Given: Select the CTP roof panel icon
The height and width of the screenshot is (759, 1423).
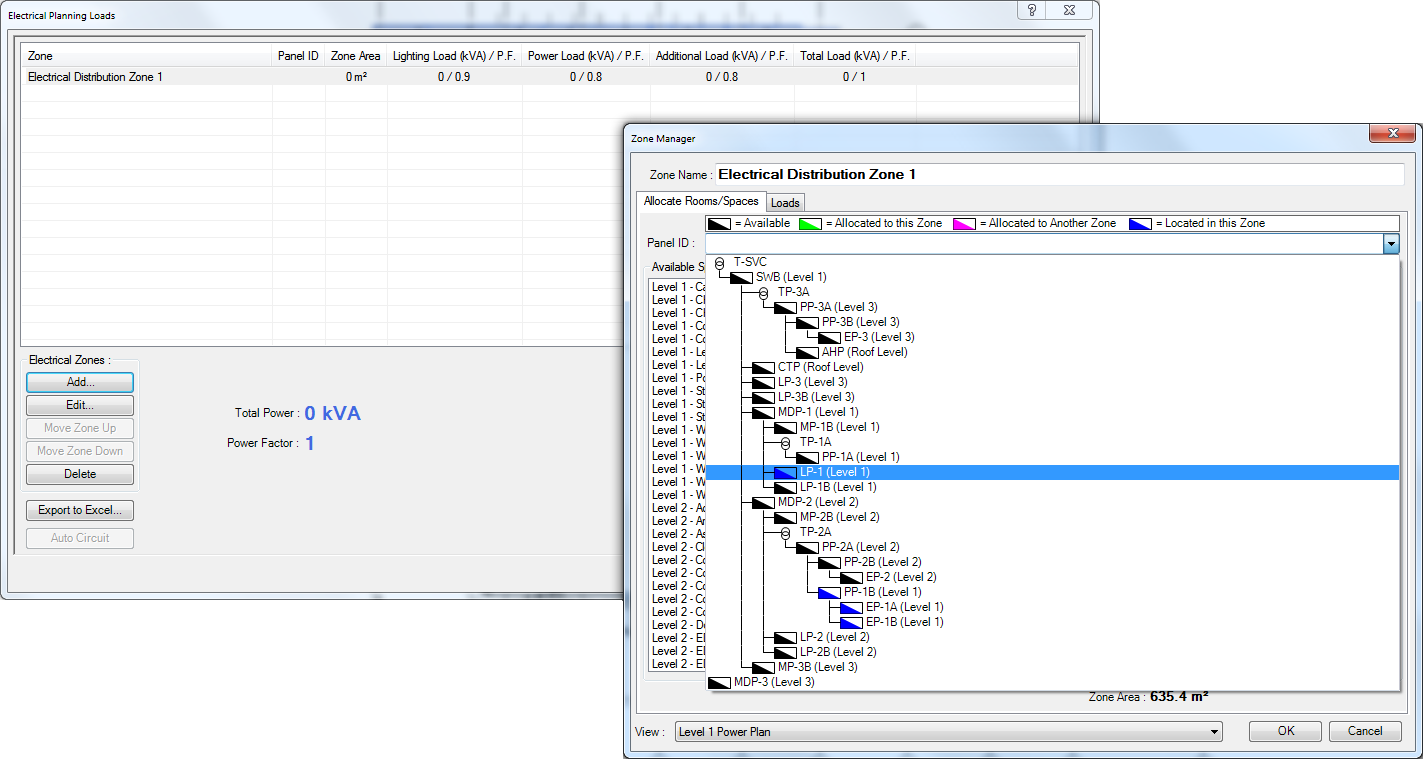Looking at the screenshot, I should coord(761,367).
